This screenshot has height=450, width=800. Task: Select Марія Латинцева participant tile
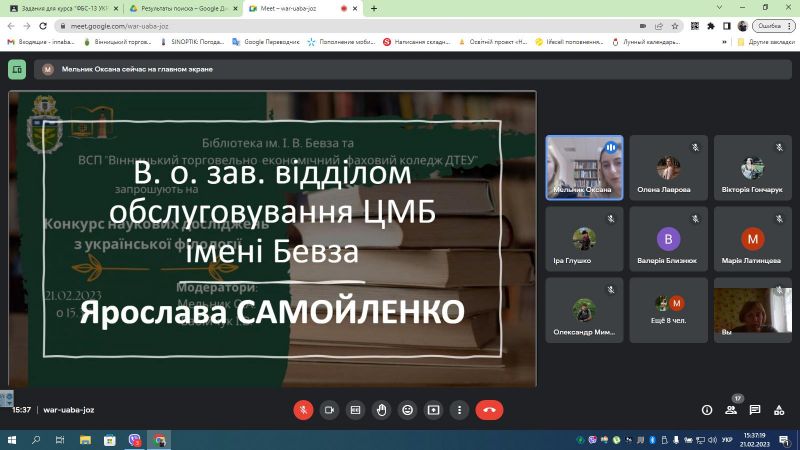[x=753, y=239]
